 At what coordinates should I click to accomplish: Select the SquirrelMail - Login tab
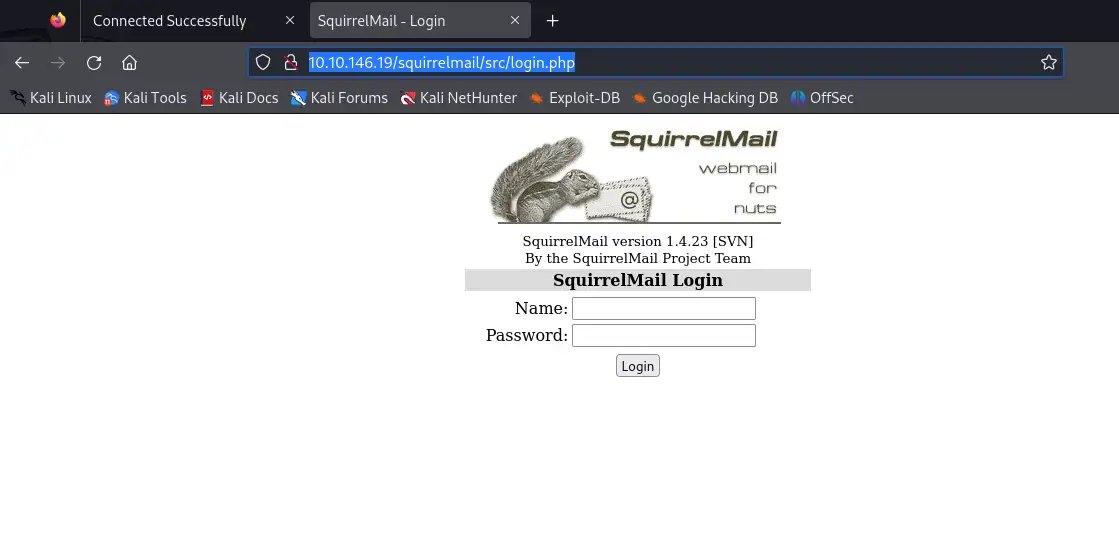point(381,21)
